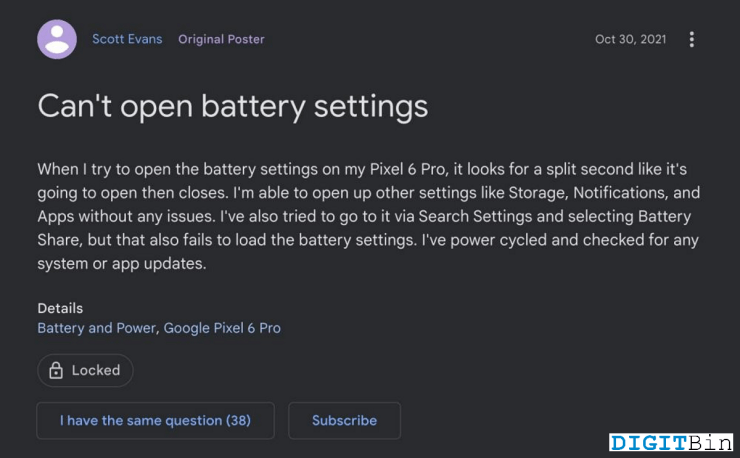Click the Details heading
The width and height of the screenshot is (740, 458).
pos(60,308)
